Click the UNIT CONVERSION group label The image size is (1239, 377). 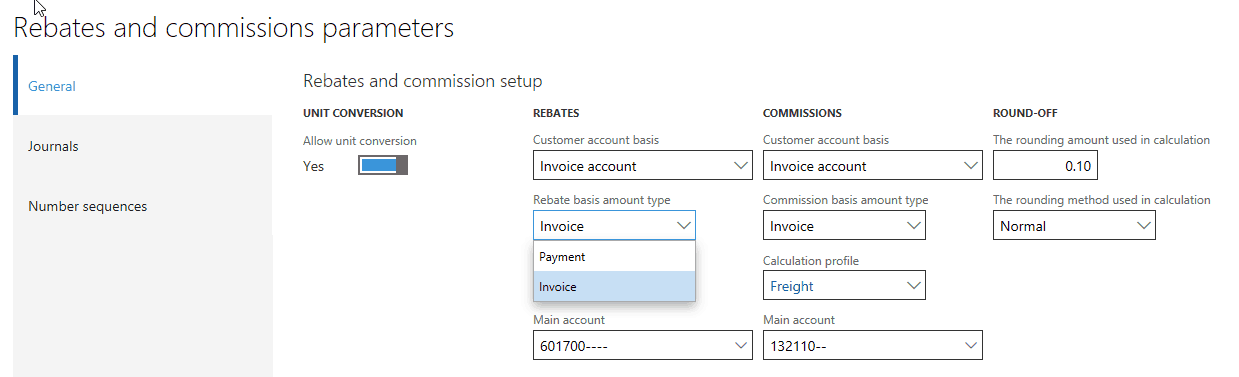click(353, 113)
